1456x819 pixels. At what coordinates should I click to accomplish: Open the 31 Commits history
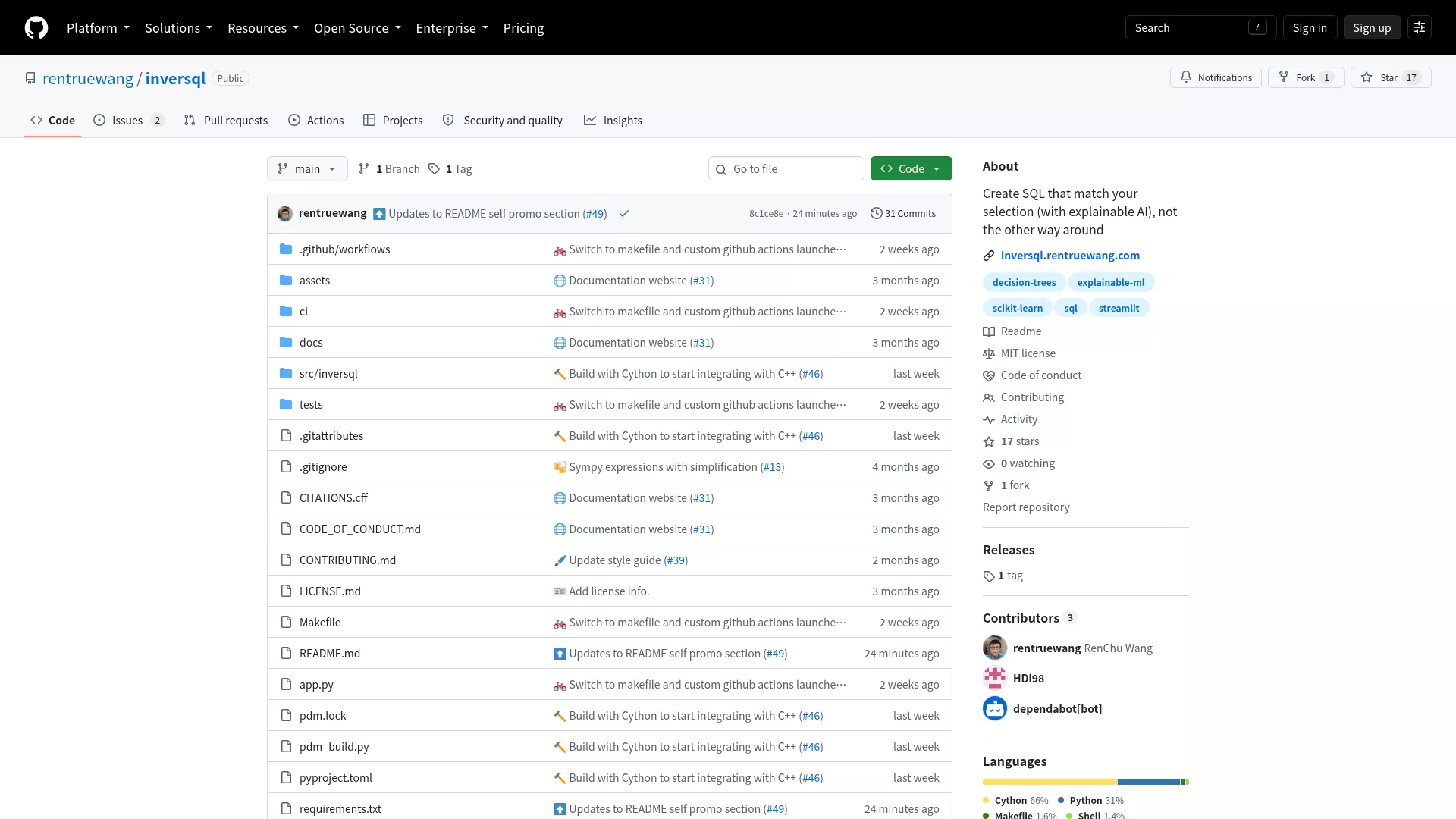(903, 214)
